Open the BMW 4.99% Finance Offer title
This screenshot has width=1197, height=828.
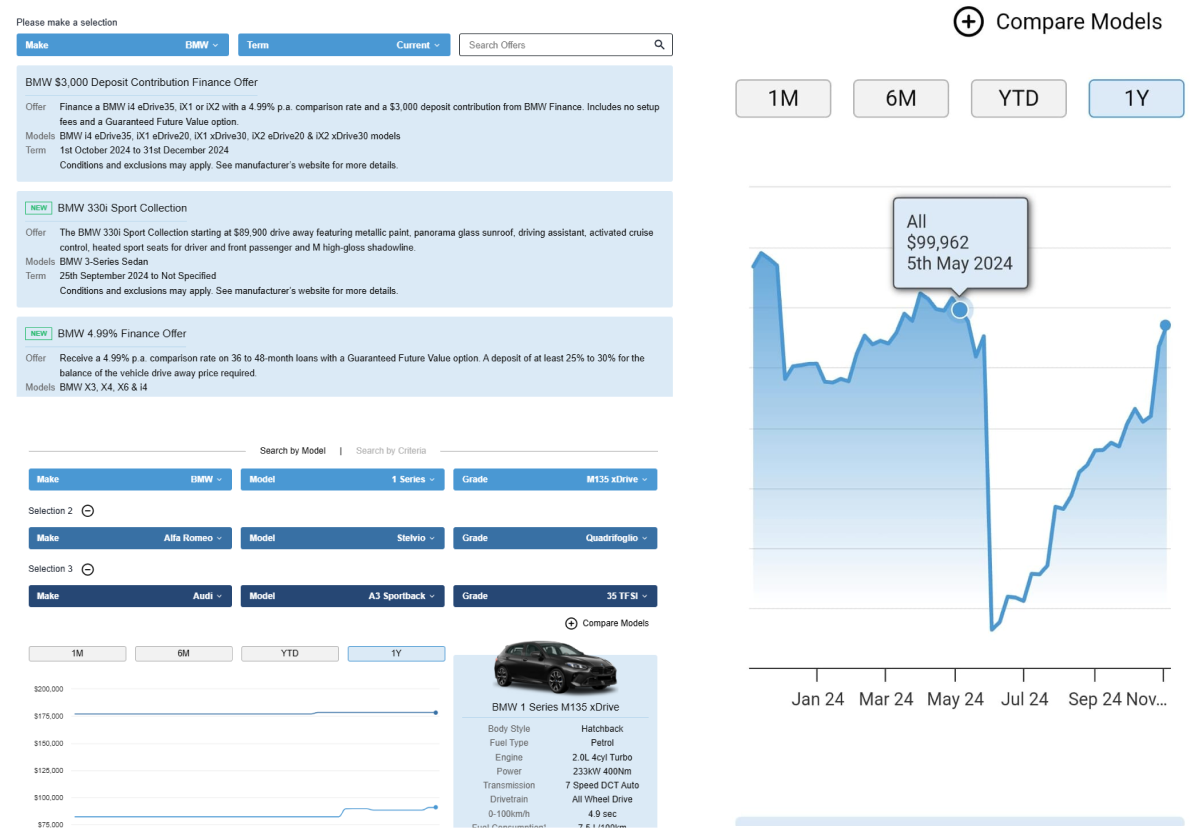122,333
